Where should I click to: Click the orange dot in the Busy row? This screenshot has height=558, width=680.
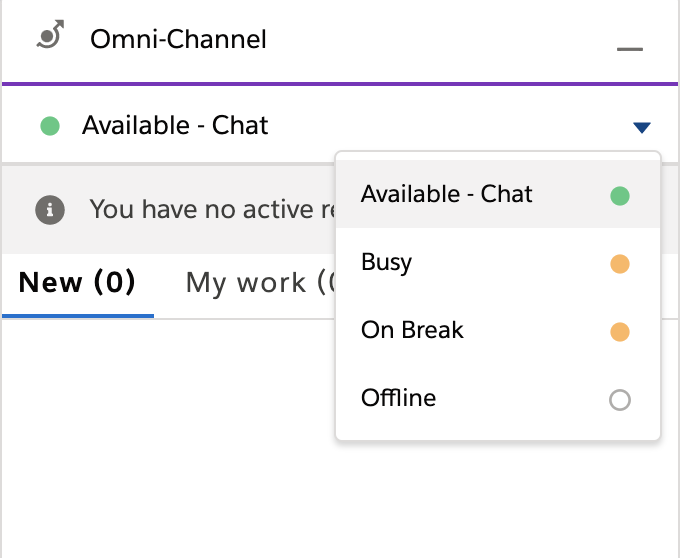coord(620,264)
